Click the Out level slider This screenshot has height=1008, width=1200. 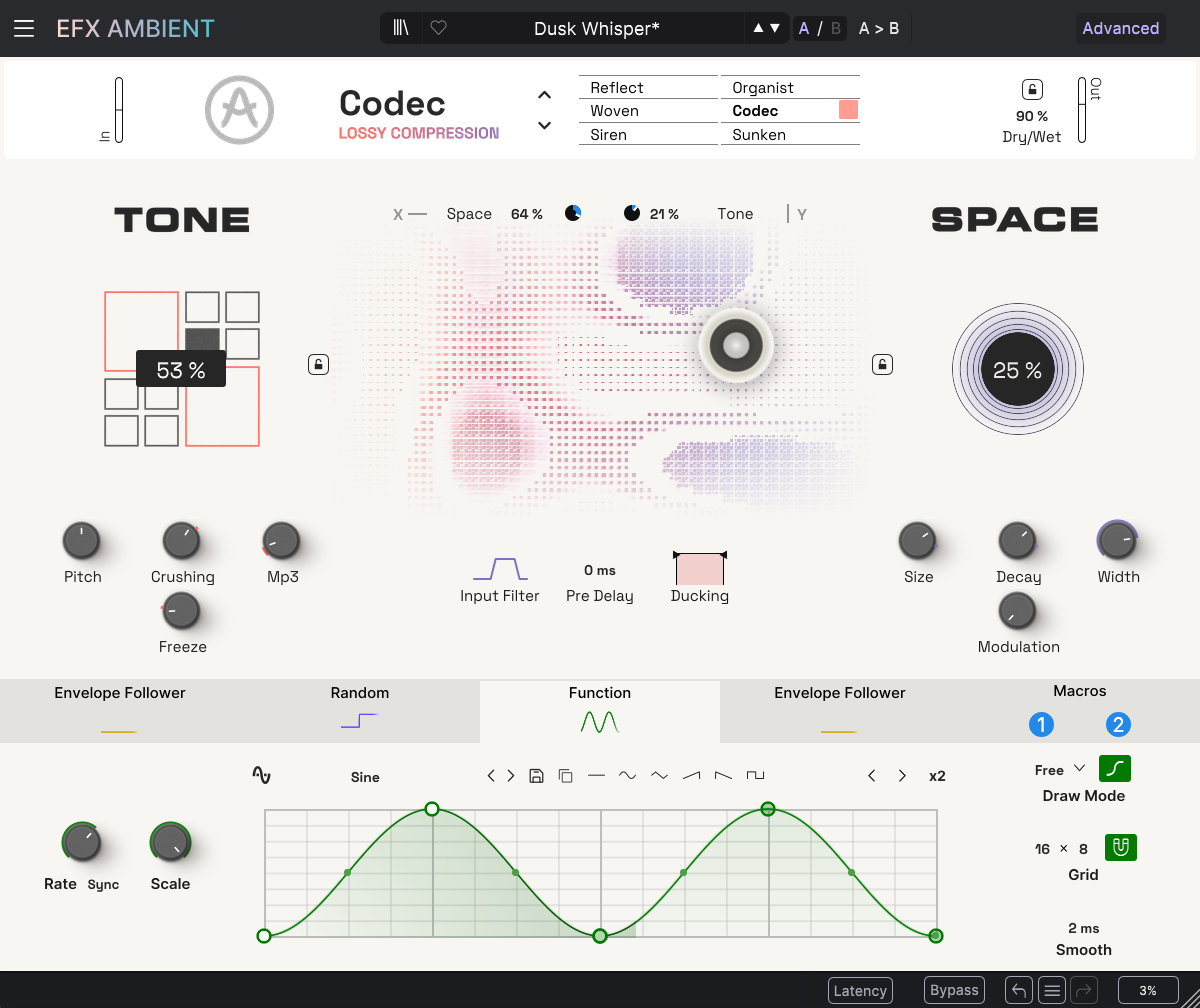1081,110
